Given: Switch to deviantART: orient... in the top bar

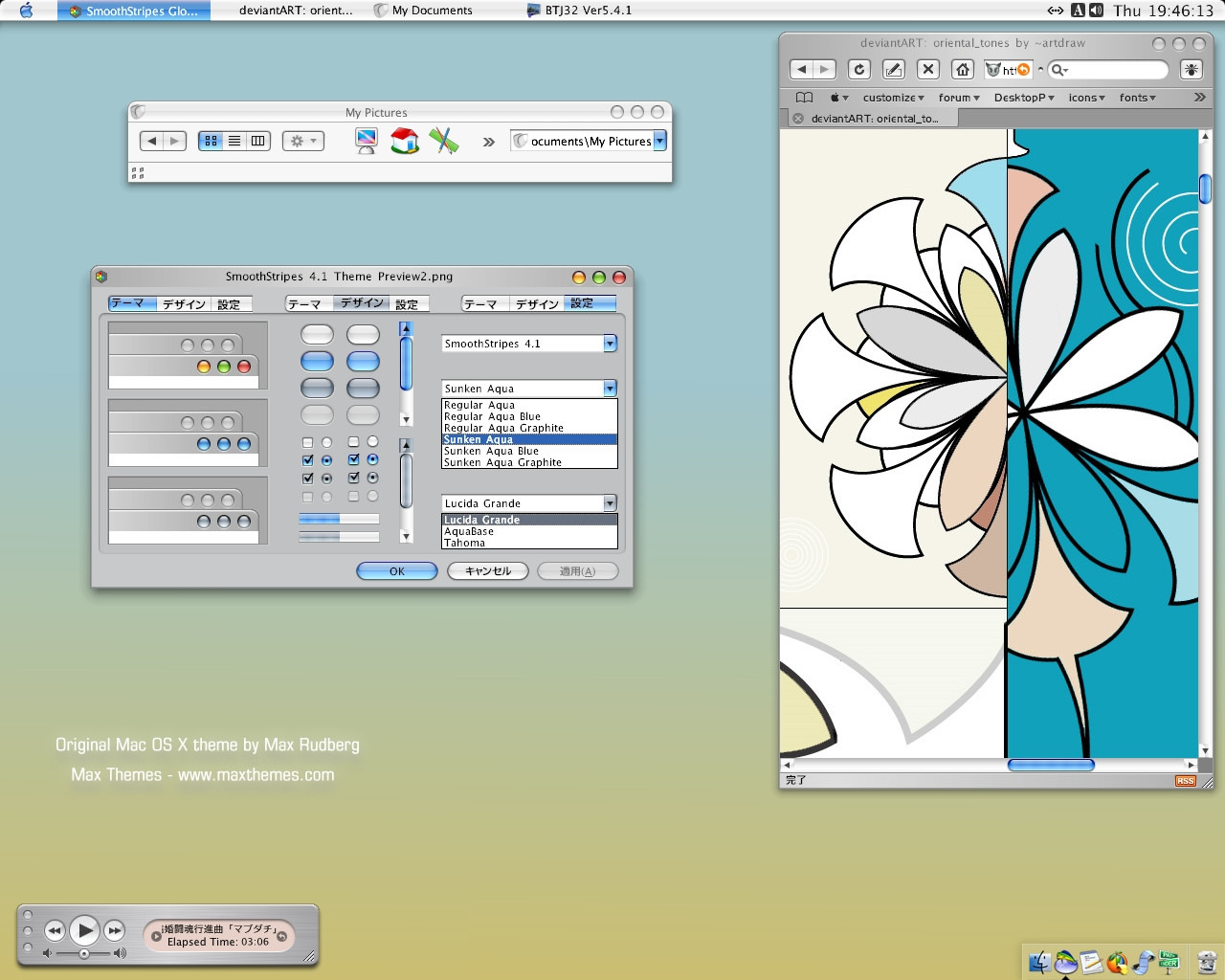Looking at the screenshot, I should click(296, 11).
